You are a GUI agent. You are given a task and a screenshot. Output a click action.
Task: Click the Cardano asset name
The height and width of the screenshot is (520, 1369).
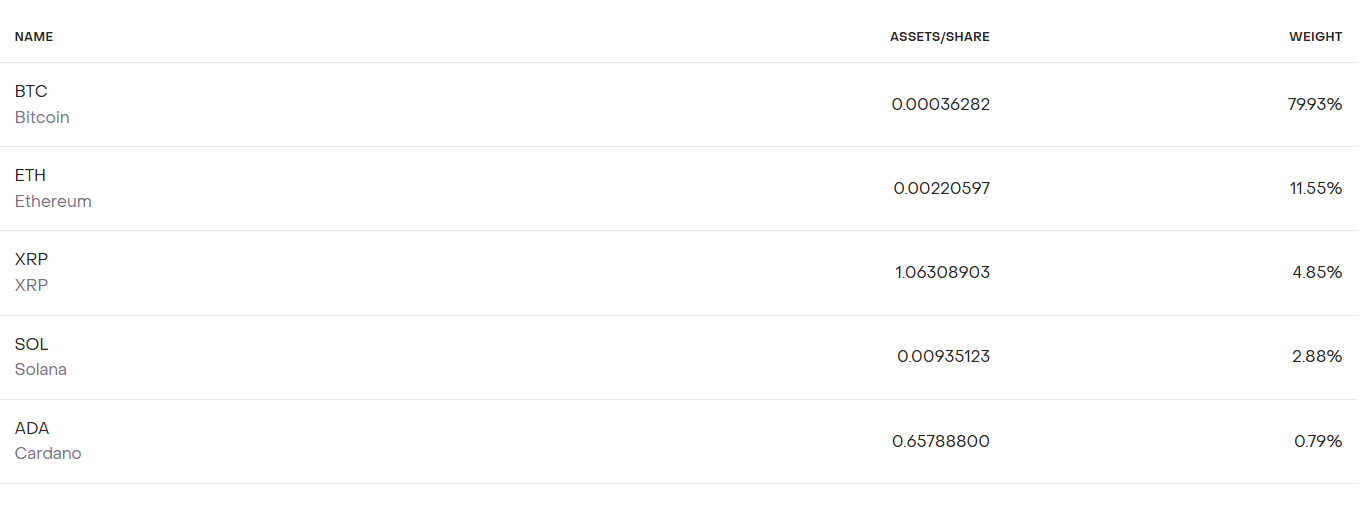pos(48,453)
